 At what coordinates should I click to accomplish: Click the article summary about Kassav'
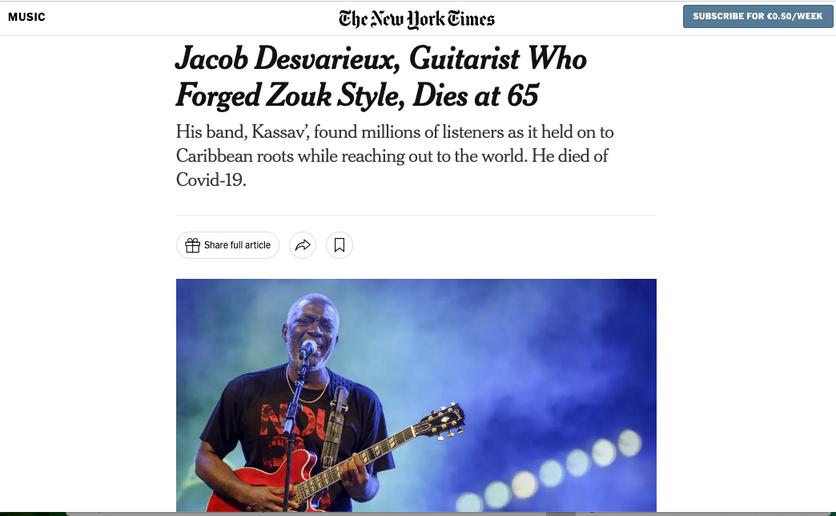click(x=395, y=156)
